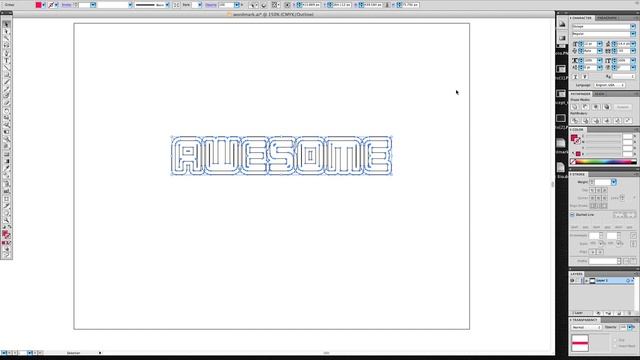
Task: Click the Stroke panel tab
Action: 578,174
